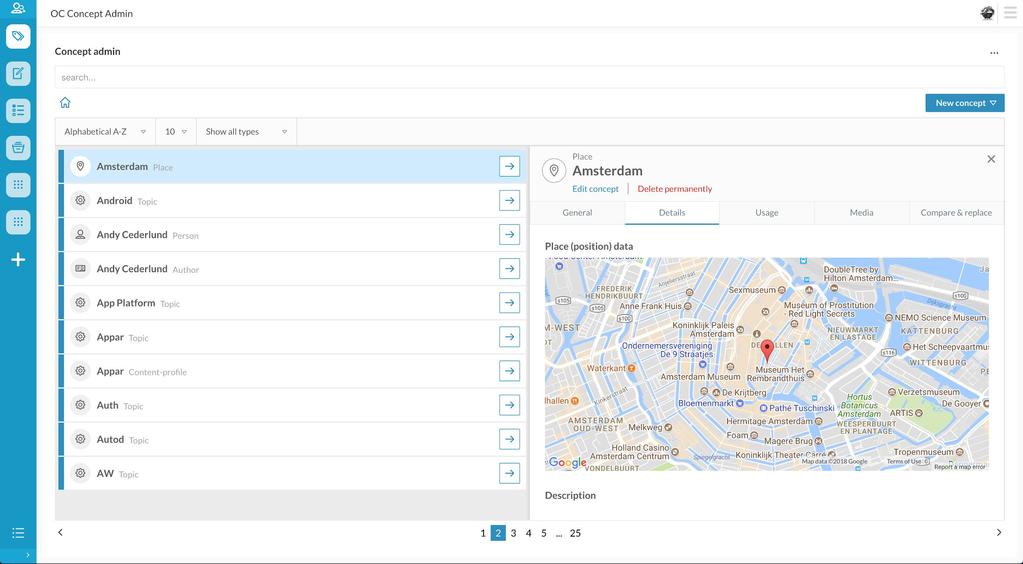Click the users icon at sidebar top
The width and height of the screenshot is (1023, 564).
(18, 8)
